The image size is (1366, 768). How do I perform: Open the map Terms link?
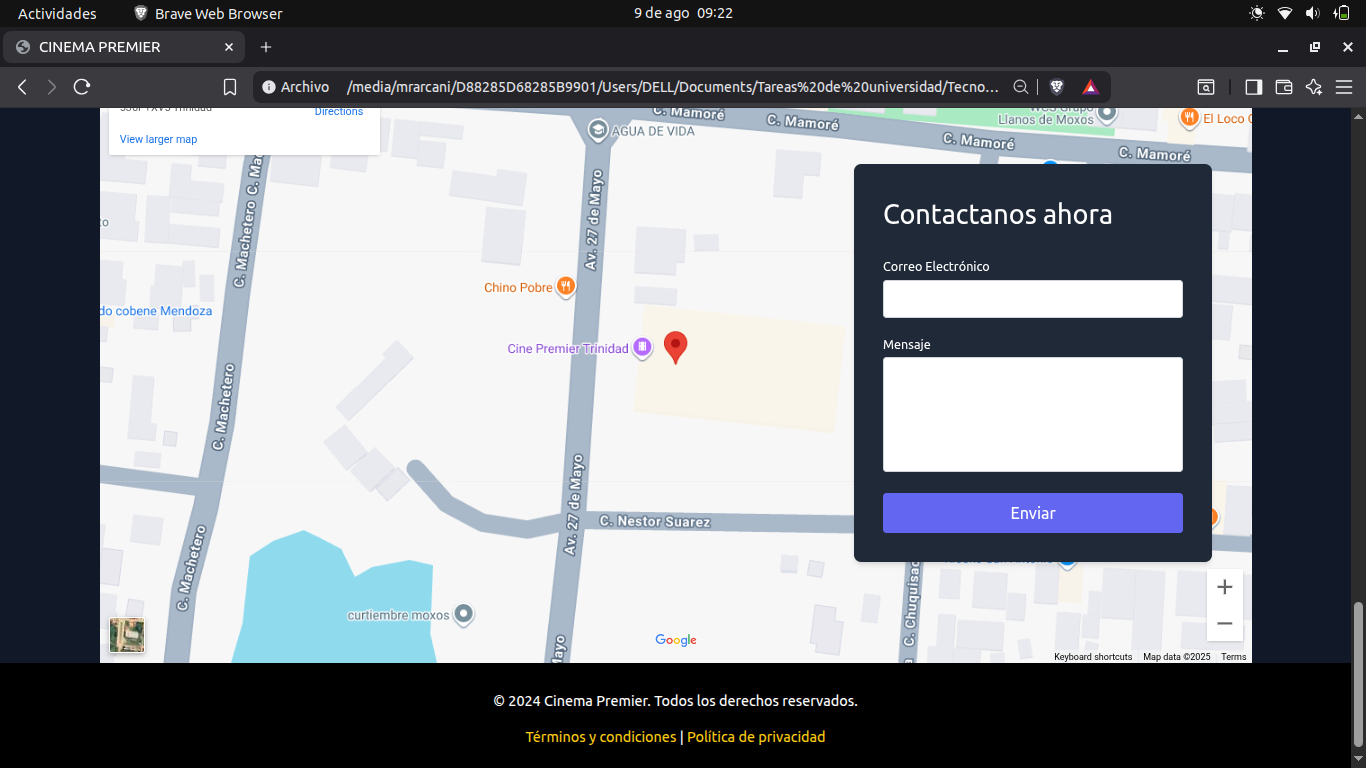(x=1234, y=657)
